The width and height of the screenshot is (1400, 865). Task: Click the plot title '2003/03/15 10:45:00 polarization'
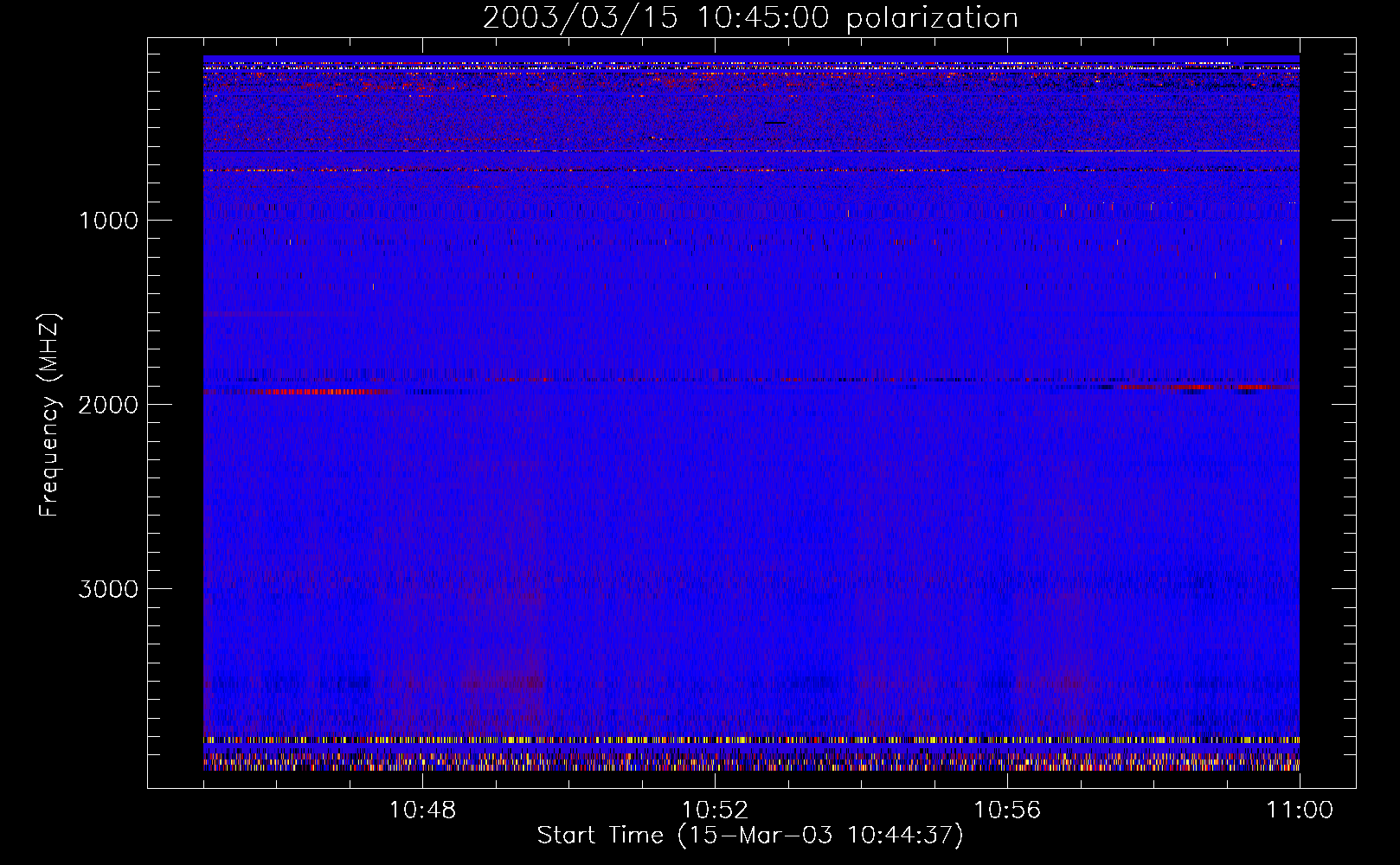tap(750, 18)
